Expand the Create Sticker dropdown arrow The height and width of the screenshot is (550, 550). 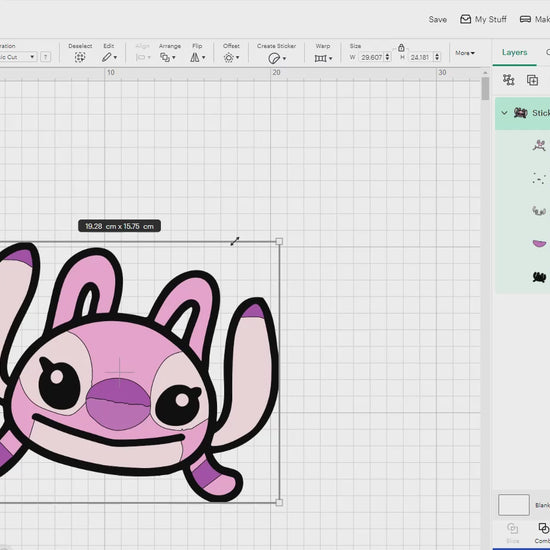point(284,59)
